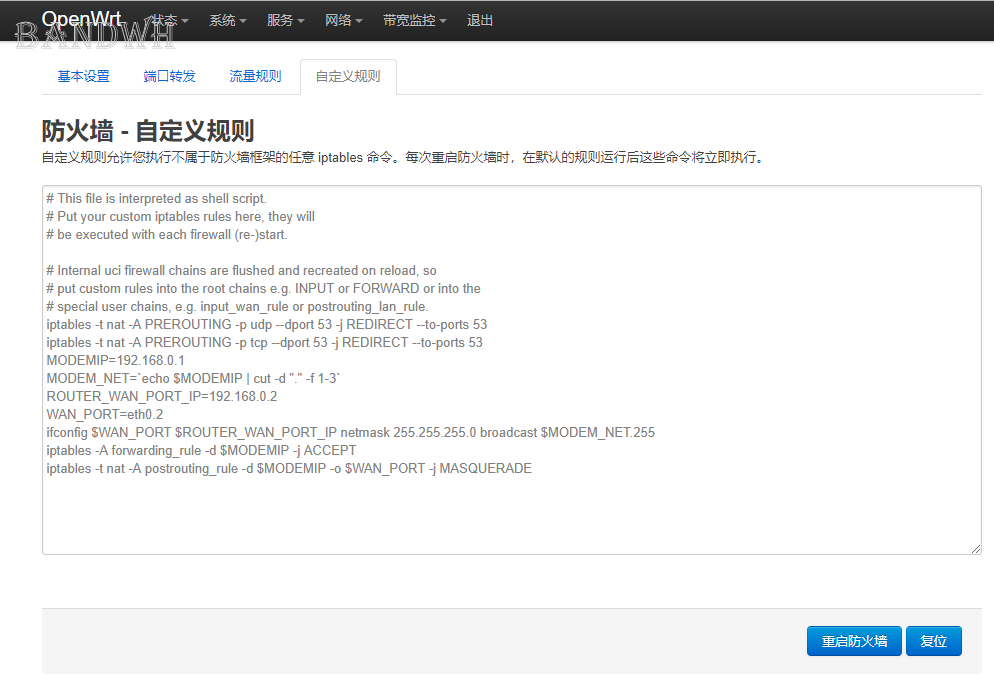Viewport: 994px width, 681px height.
Task: Click on the WAN_PORT=eth0.2 line
Action: 105,414
